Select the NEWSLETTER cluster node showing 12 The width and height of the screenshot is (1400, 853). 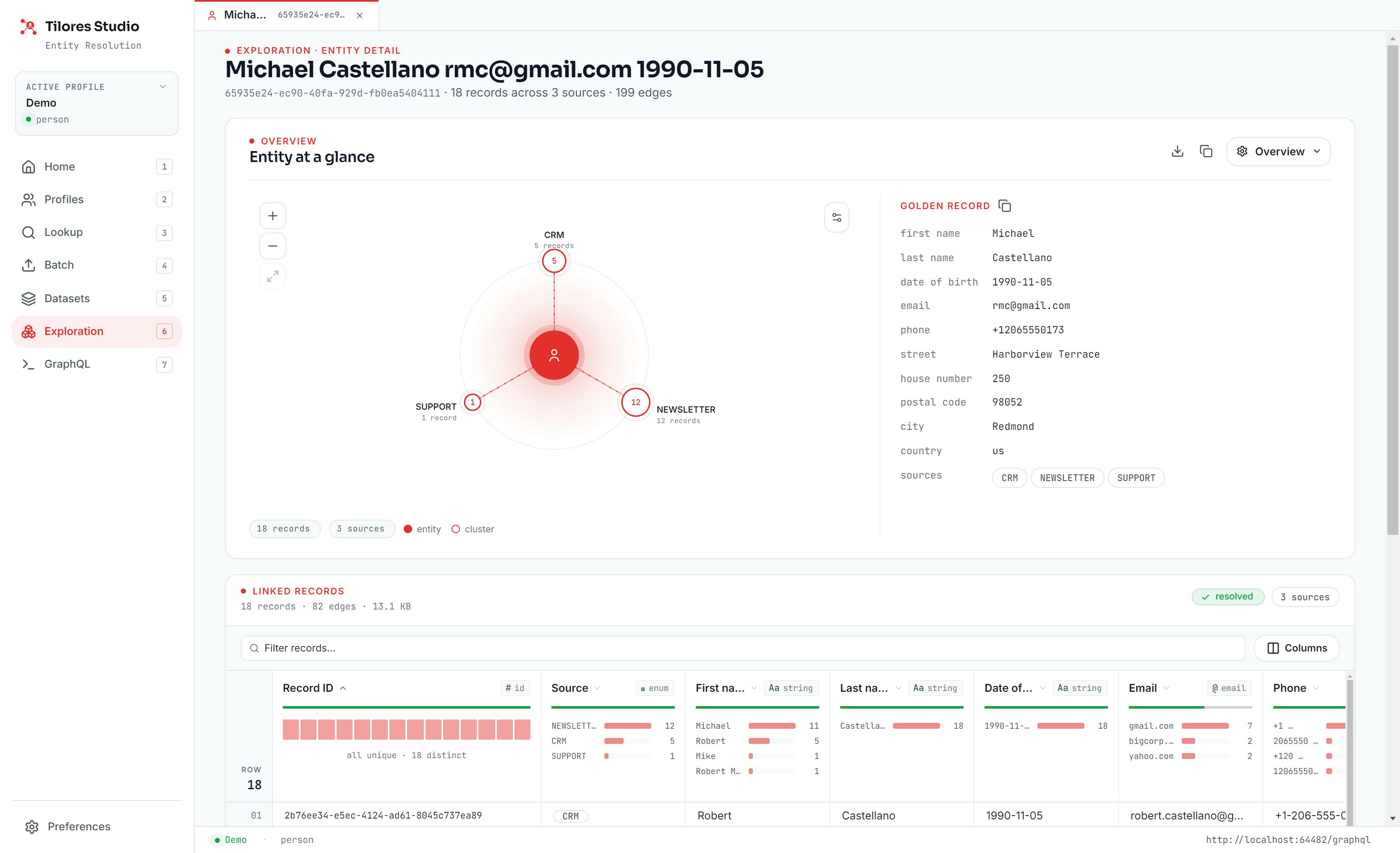[635, 402]
